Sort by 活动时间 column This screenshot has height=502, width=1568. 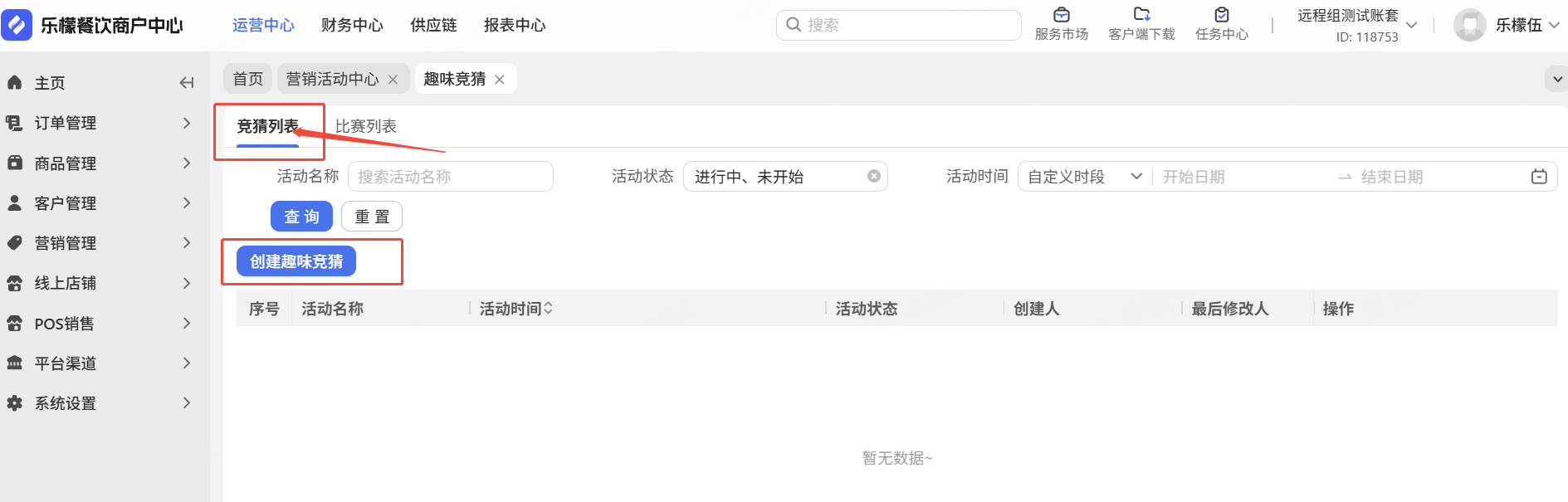[548, 309]
